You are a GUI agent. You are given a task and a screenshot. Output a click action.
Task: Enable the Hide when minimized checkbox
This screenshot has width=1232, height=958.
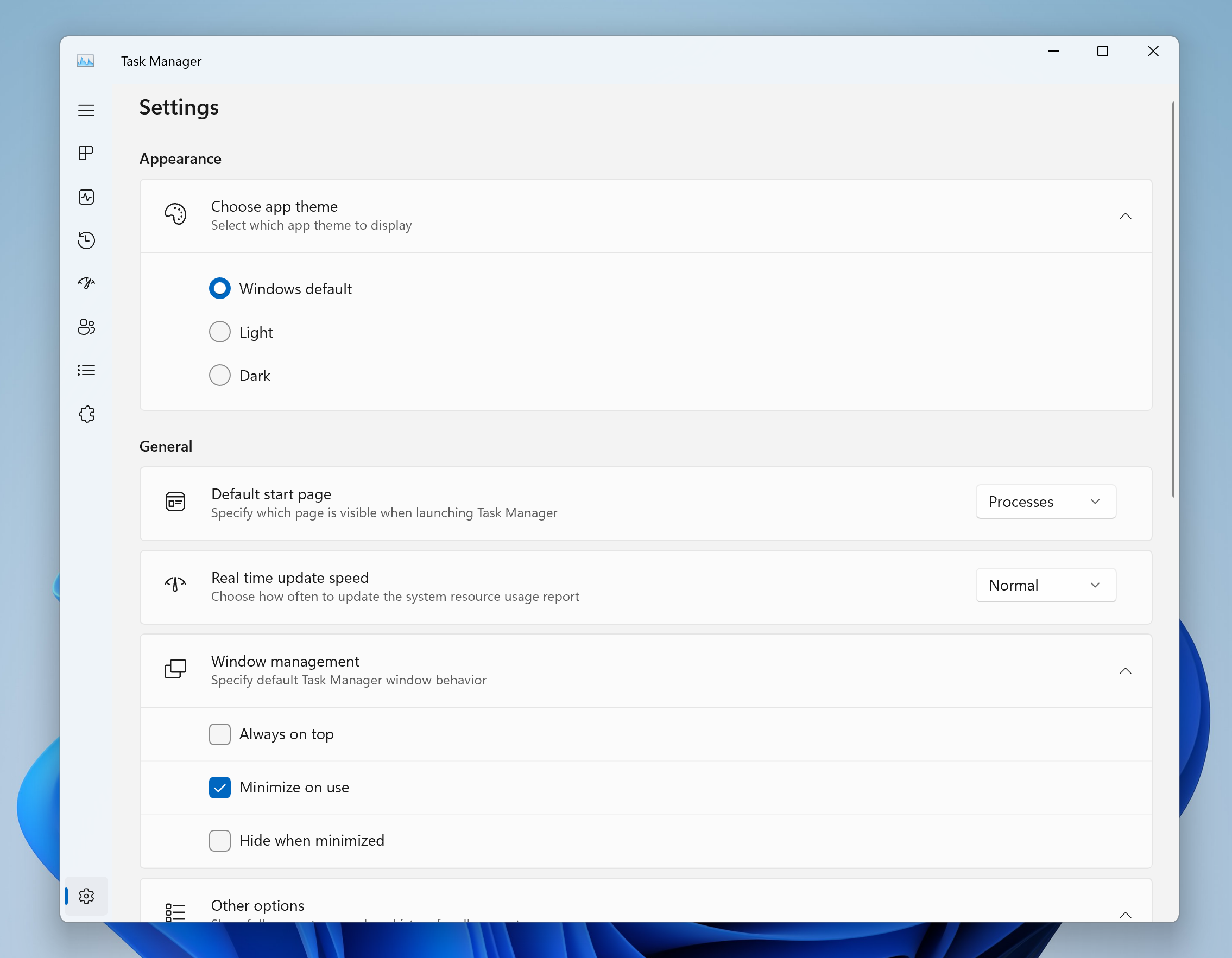coord(220,840)
